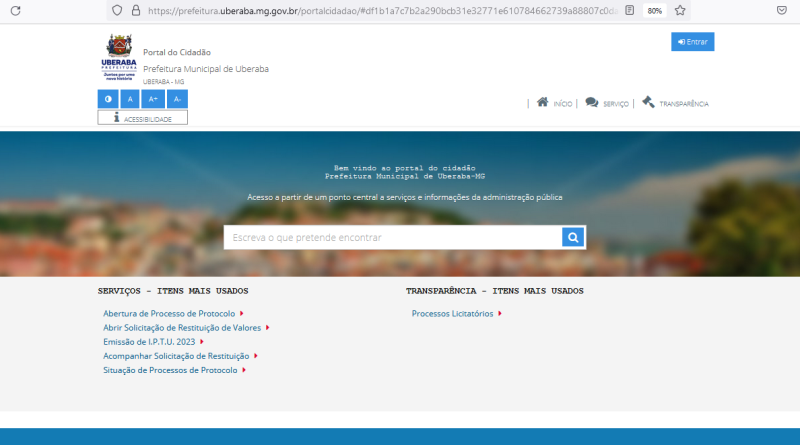Image resolution: width=800 pixels, height=445 pixels.
Task: Open the Pocket save icon in the toolbar
Action: pyautogui.click(x=781, y=10)
